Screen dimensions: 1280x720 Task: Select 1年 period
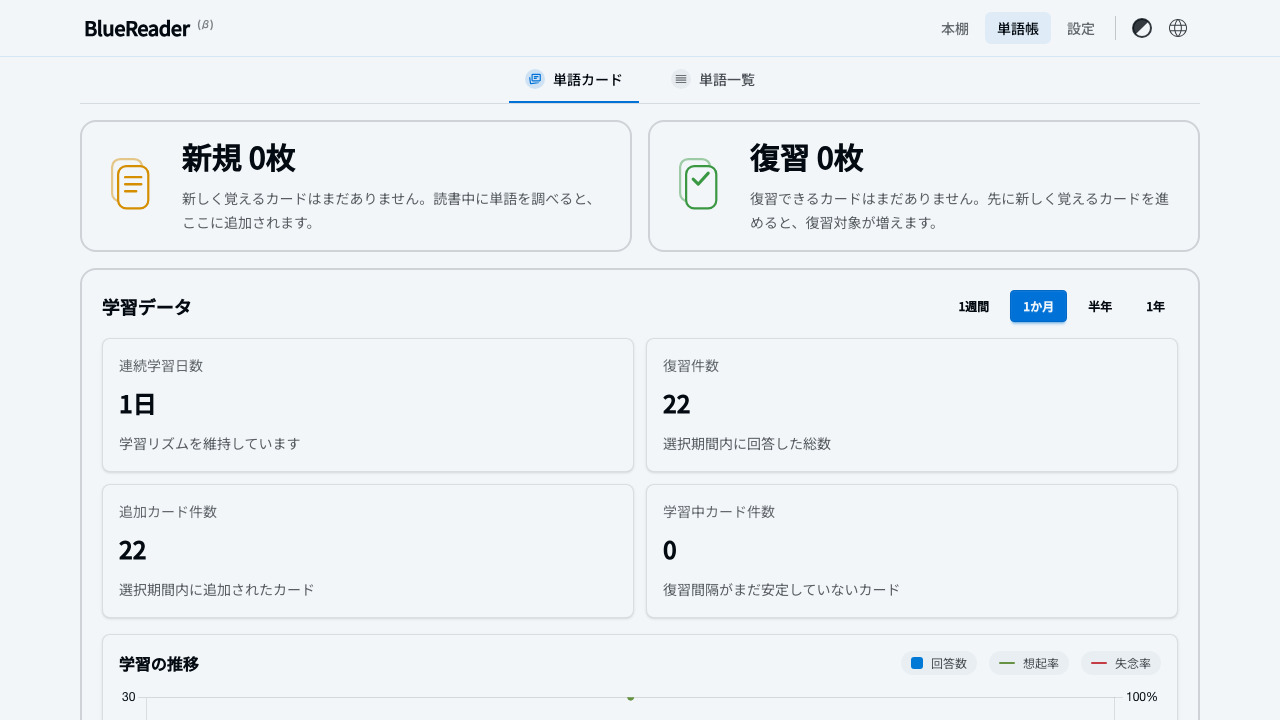coord(1156,307)
